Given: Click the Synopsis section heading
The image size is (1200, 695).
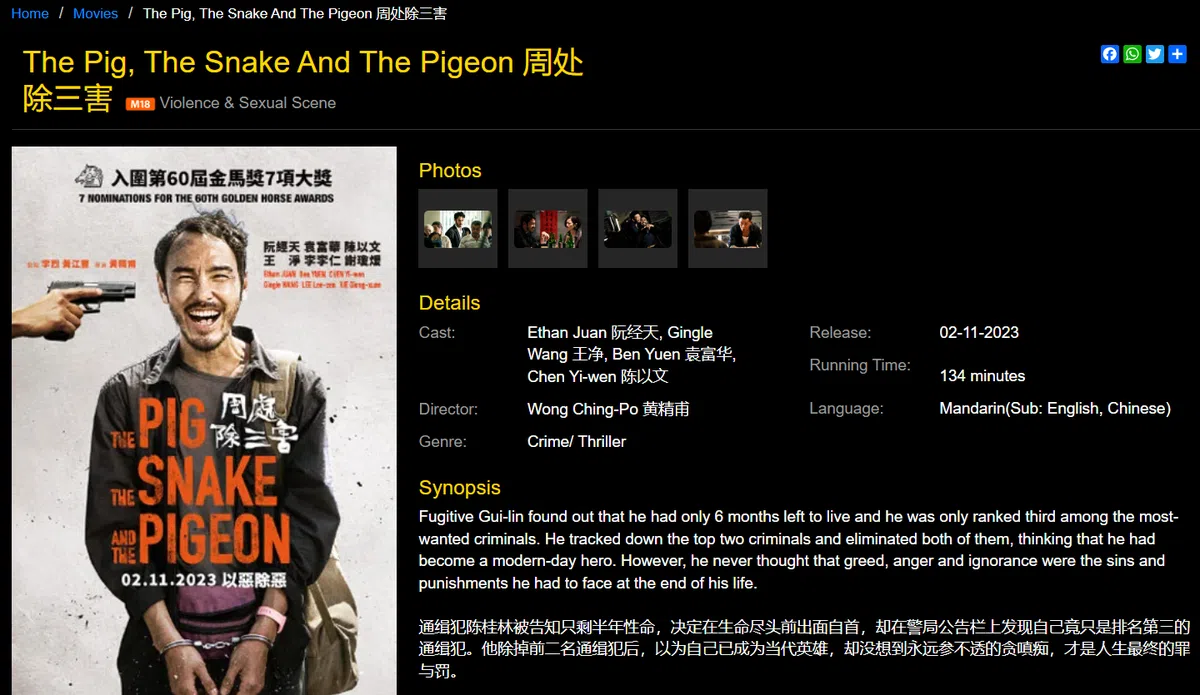Looking at the screenshot, I should pos(460,488).
